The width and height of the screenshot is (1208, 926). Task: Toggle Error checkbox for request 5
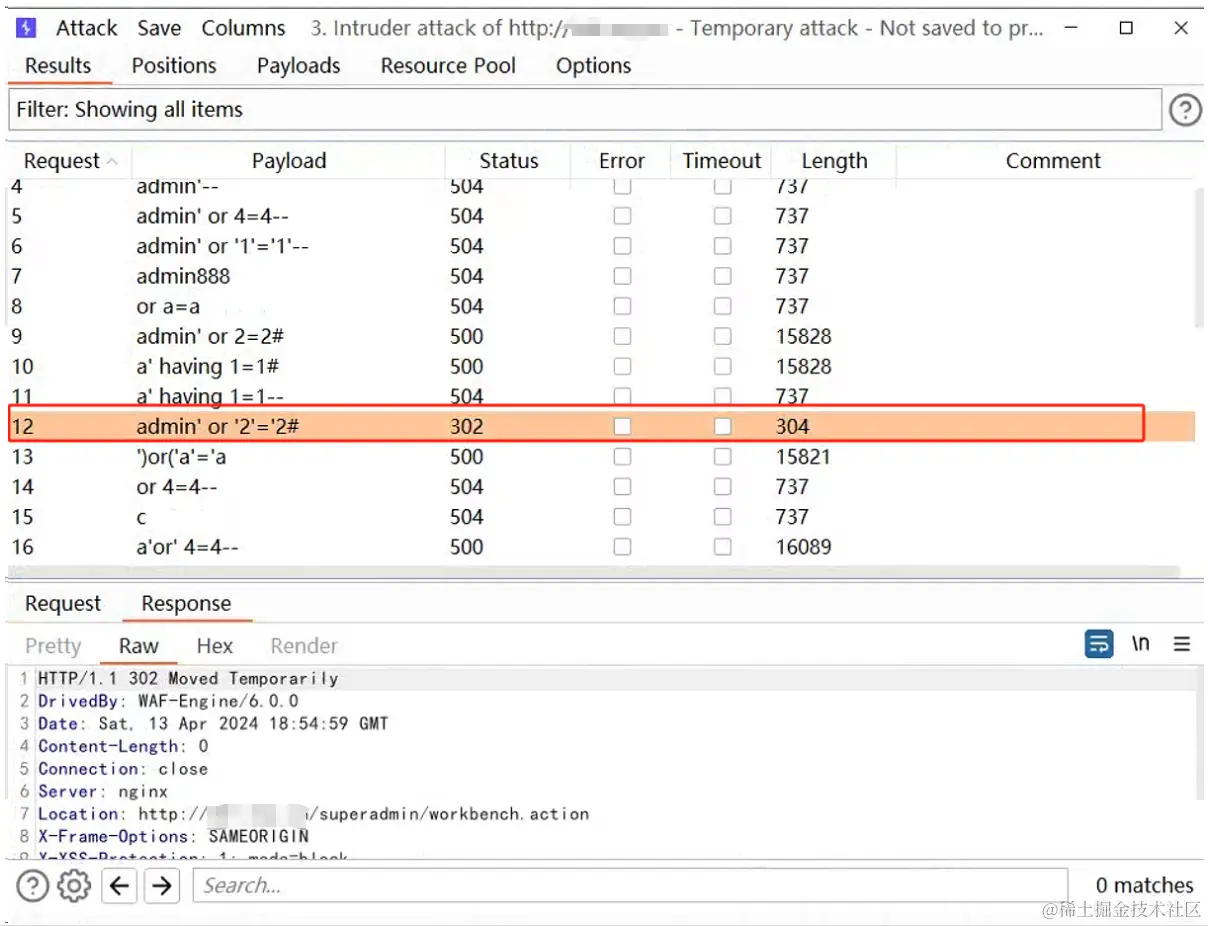(622, 216)
